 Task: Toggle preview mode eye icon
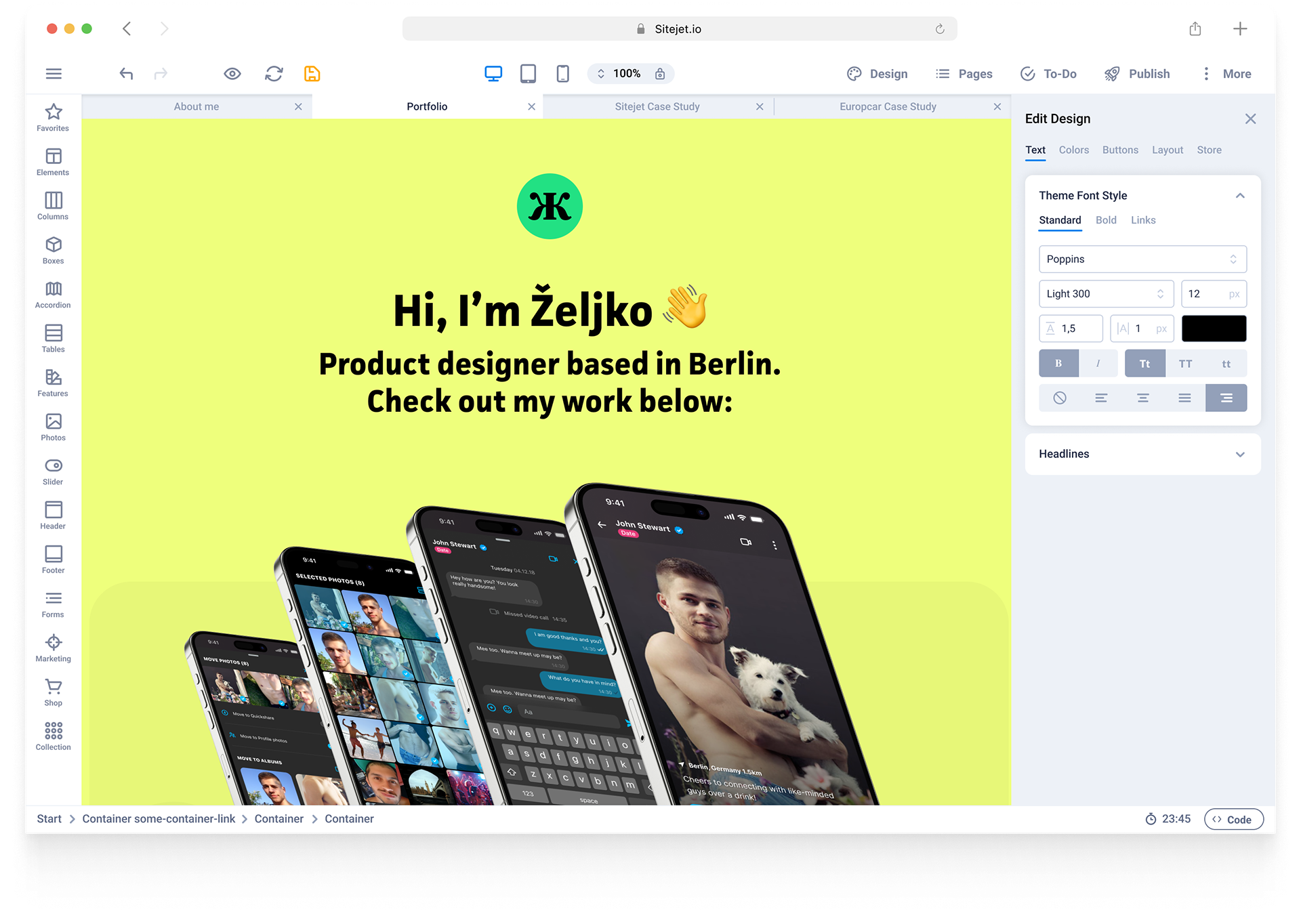tap(232, 74)
